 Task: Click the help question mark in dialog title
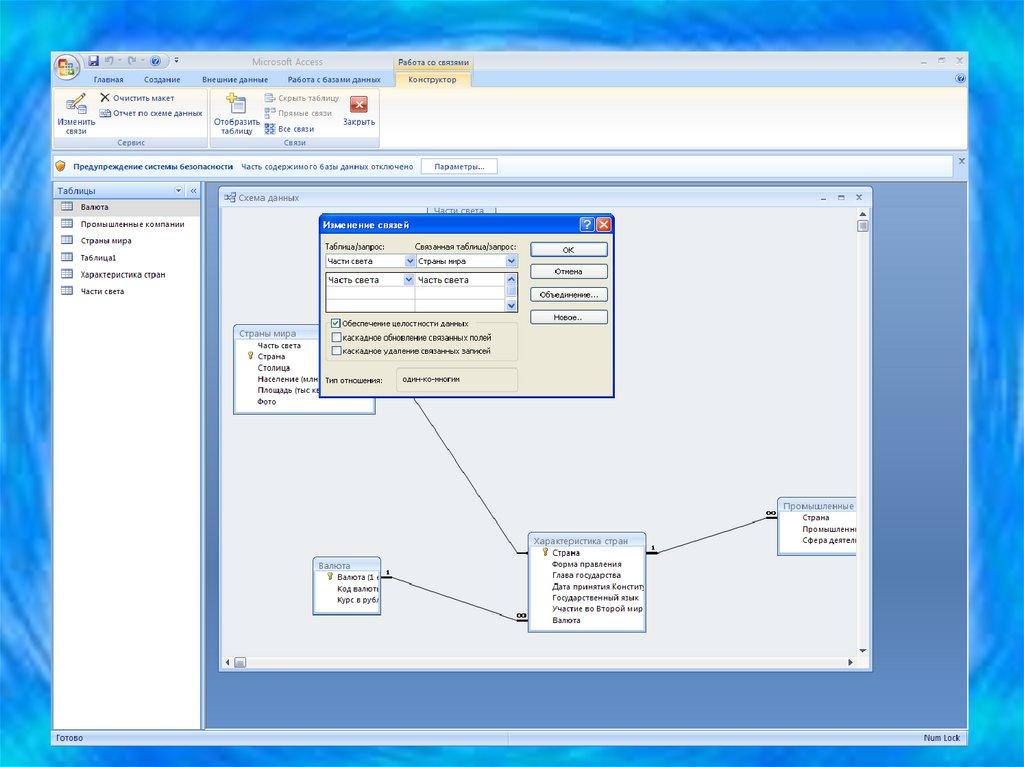[586, 225]
